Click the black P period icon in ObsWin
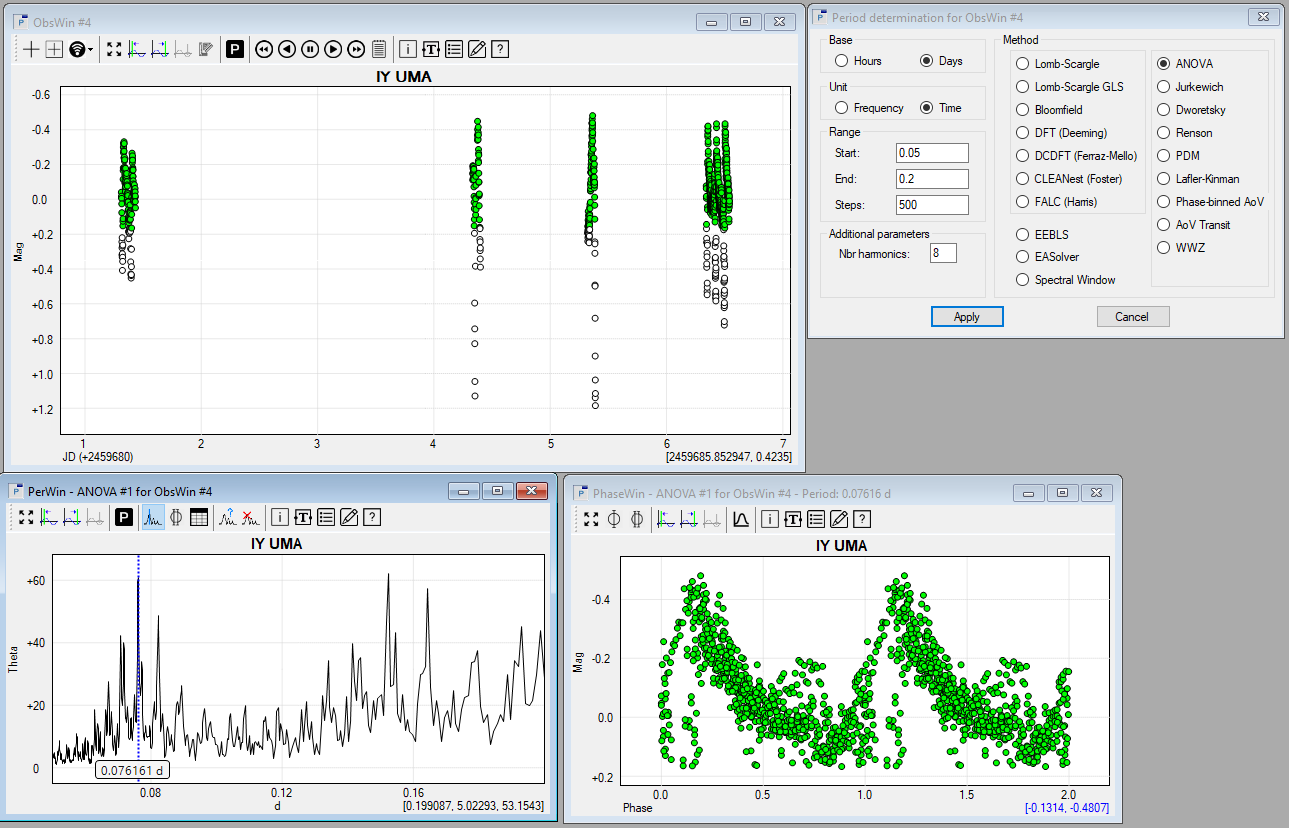 pyautogui.click(x=235, y=49)
